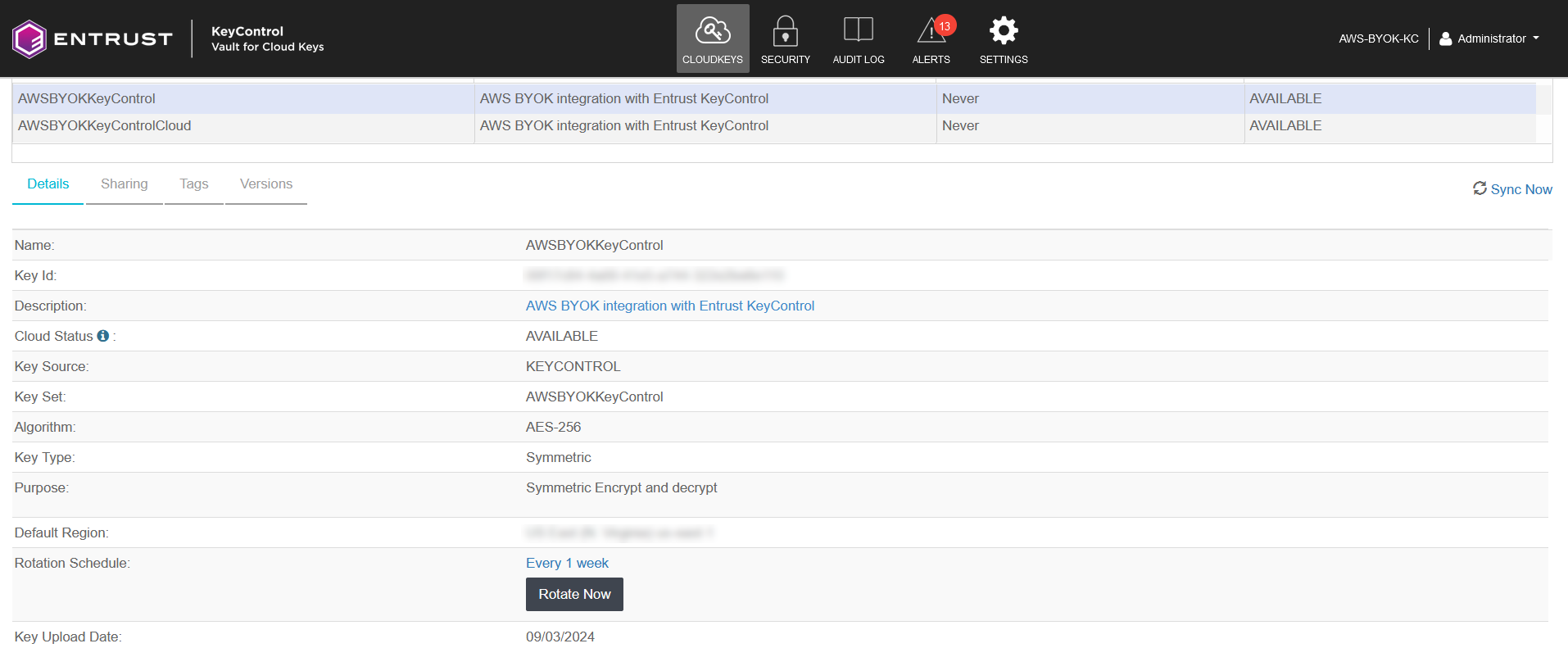Switch to the Versions tab
Image resolution: width=1568 pixels, height=648 pixels.
pyautogui.click(x=266, y=184)
